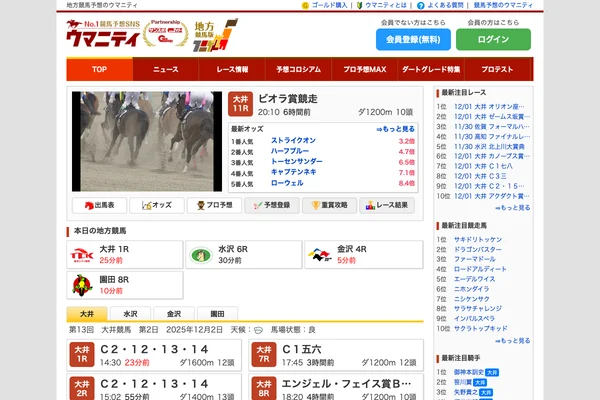Image resolution: width=600 pixels, height=400 pixels.
Task: Open the ビオラ賞競走 race title
Action: (288, 99)
